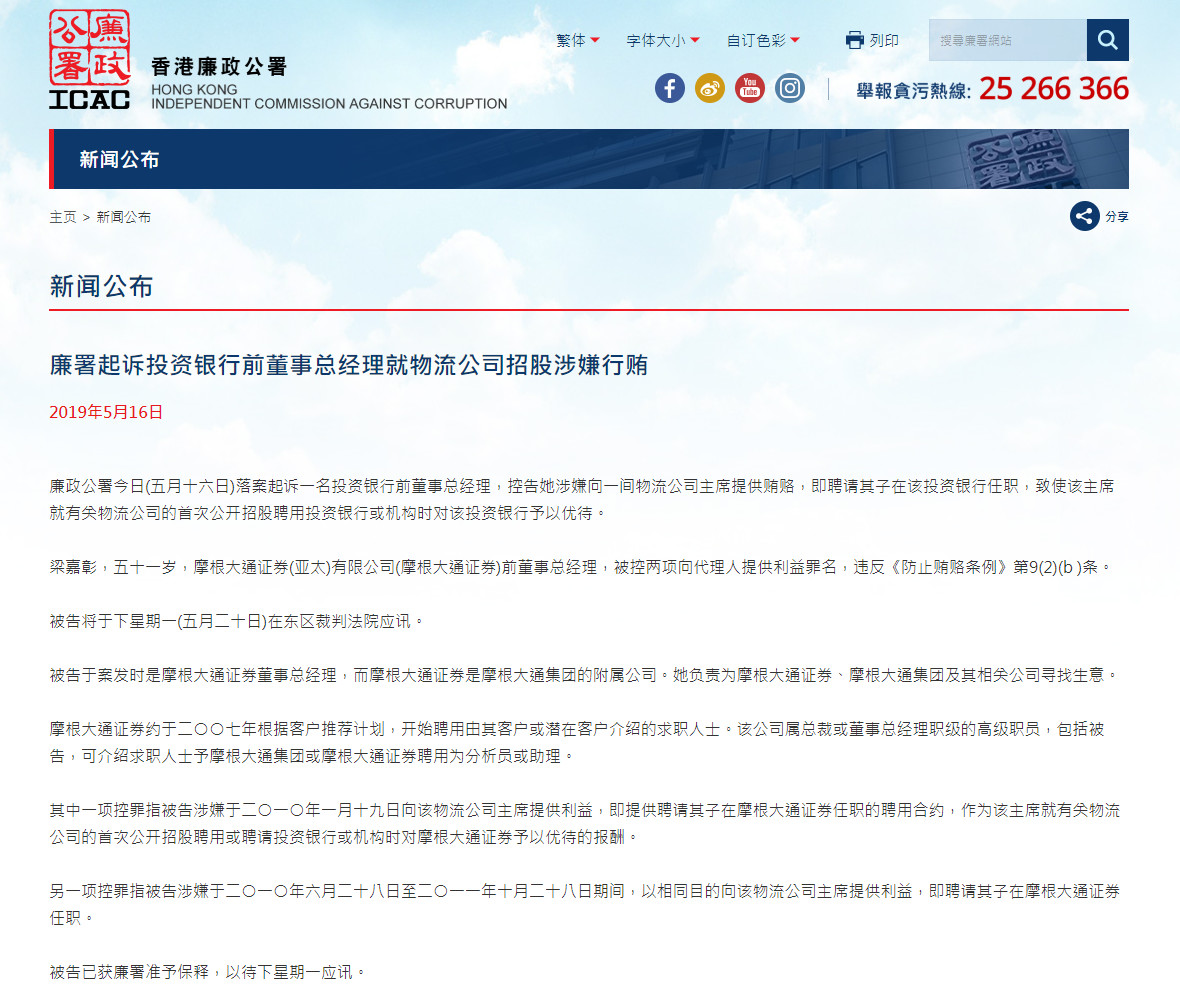Click the article headline about 廉署起诉投资银行
Image resolution: width=1180 pixels, height=1008 pixels.
tap(349, 365)
